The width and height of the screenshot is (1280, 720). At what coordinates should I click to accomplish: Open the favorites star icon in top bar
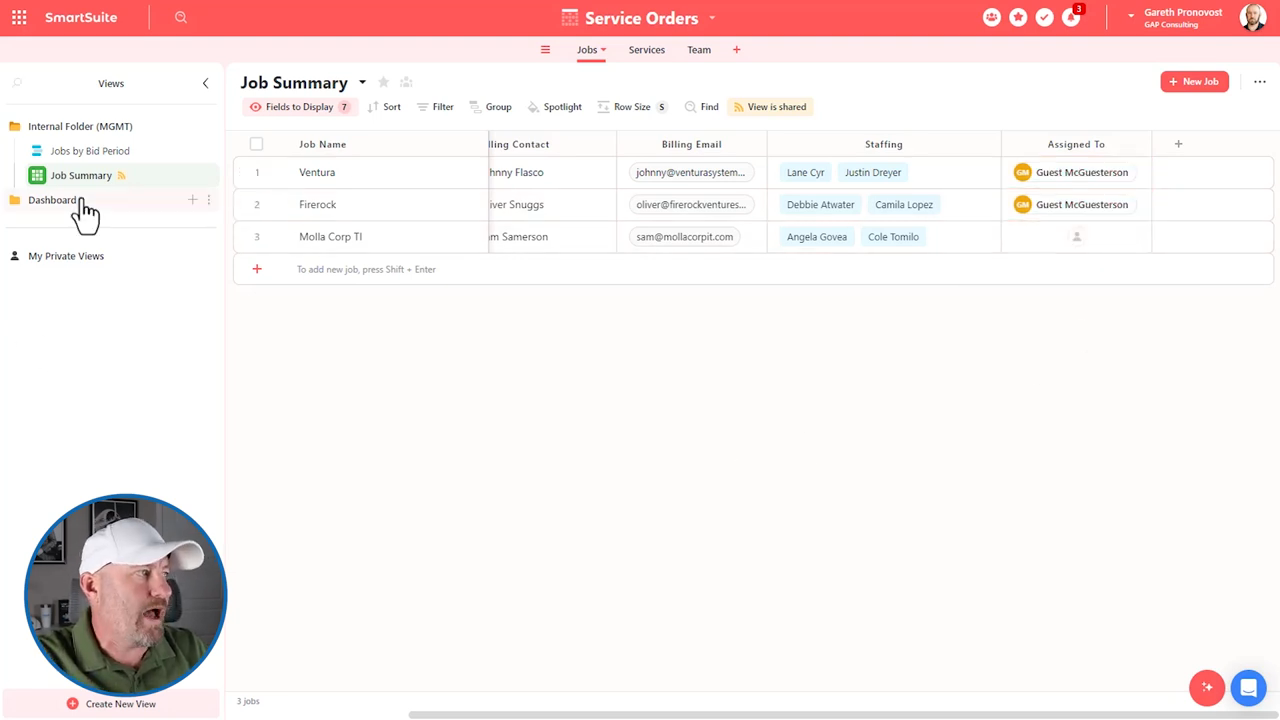pyautogui.click(x=1018, y=17)
